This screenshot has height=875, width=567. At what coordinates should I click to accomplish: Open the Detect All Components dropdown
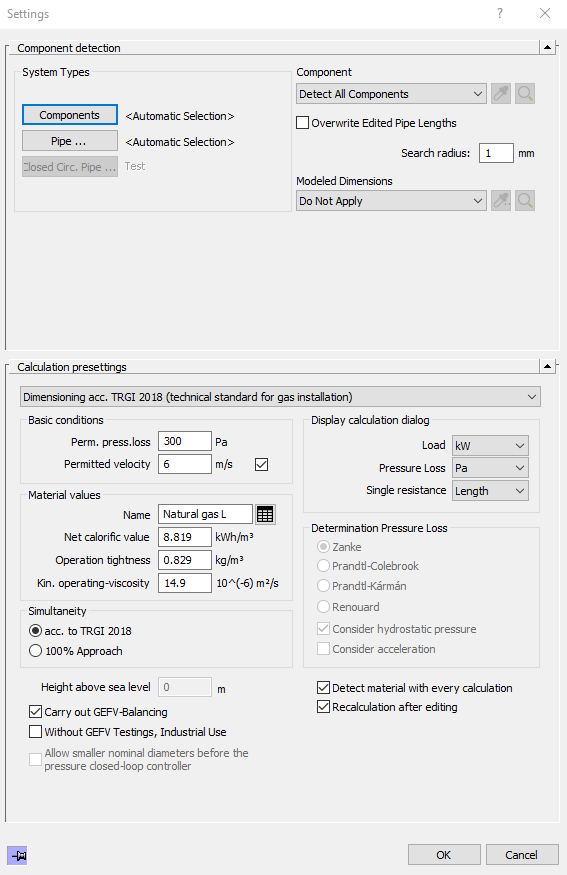pyautogui.click(x=391, y=94)
